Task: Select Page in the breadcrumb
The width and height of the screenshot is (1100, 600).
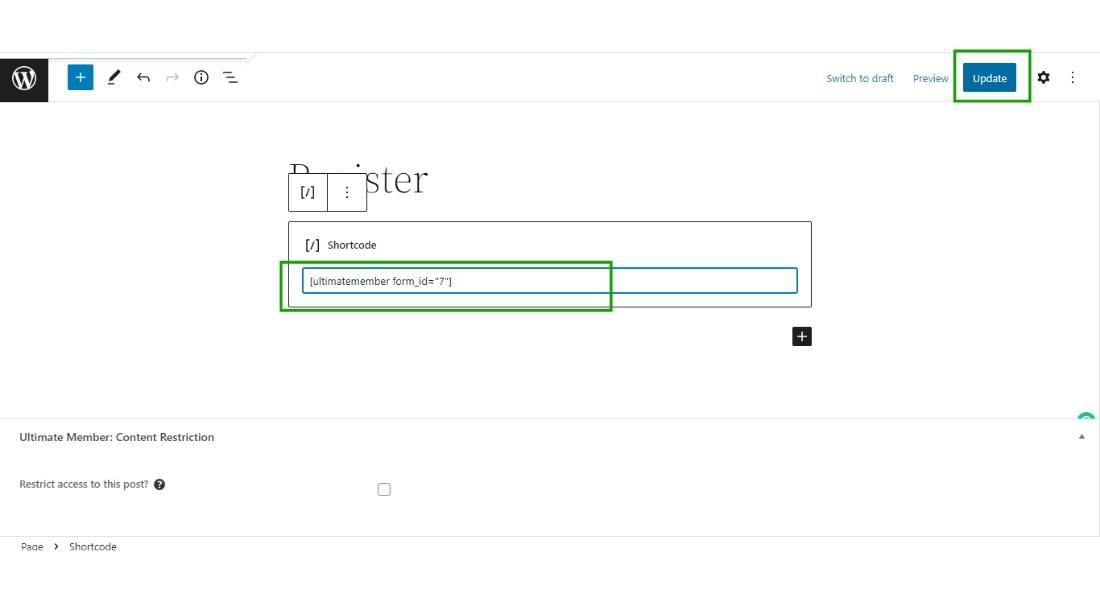Action: (x=32, y=547)
